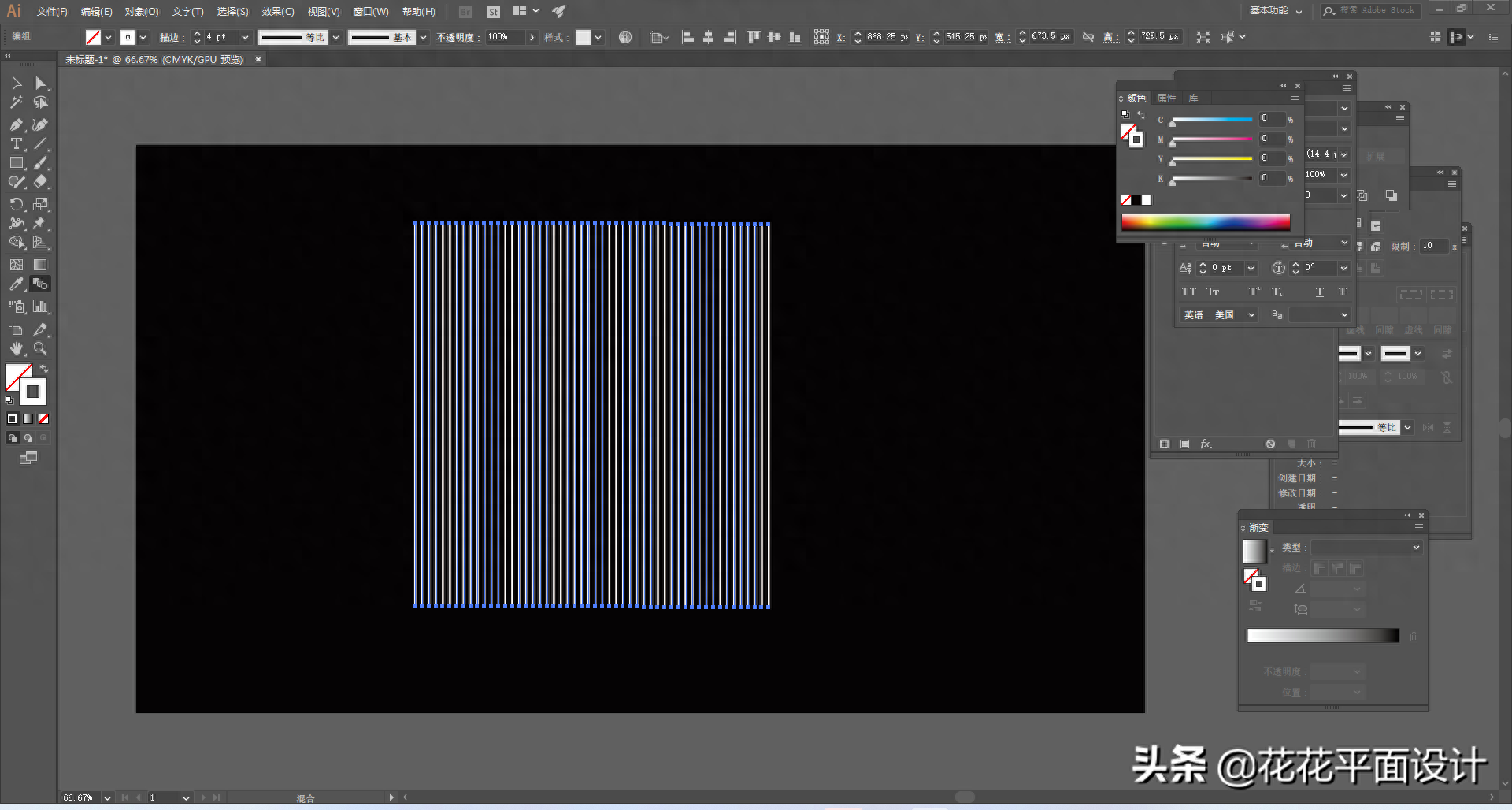Screen dimensions: 1512x810
Task: Pick the Pen tool in toolbar
Action: pos(16,124)
